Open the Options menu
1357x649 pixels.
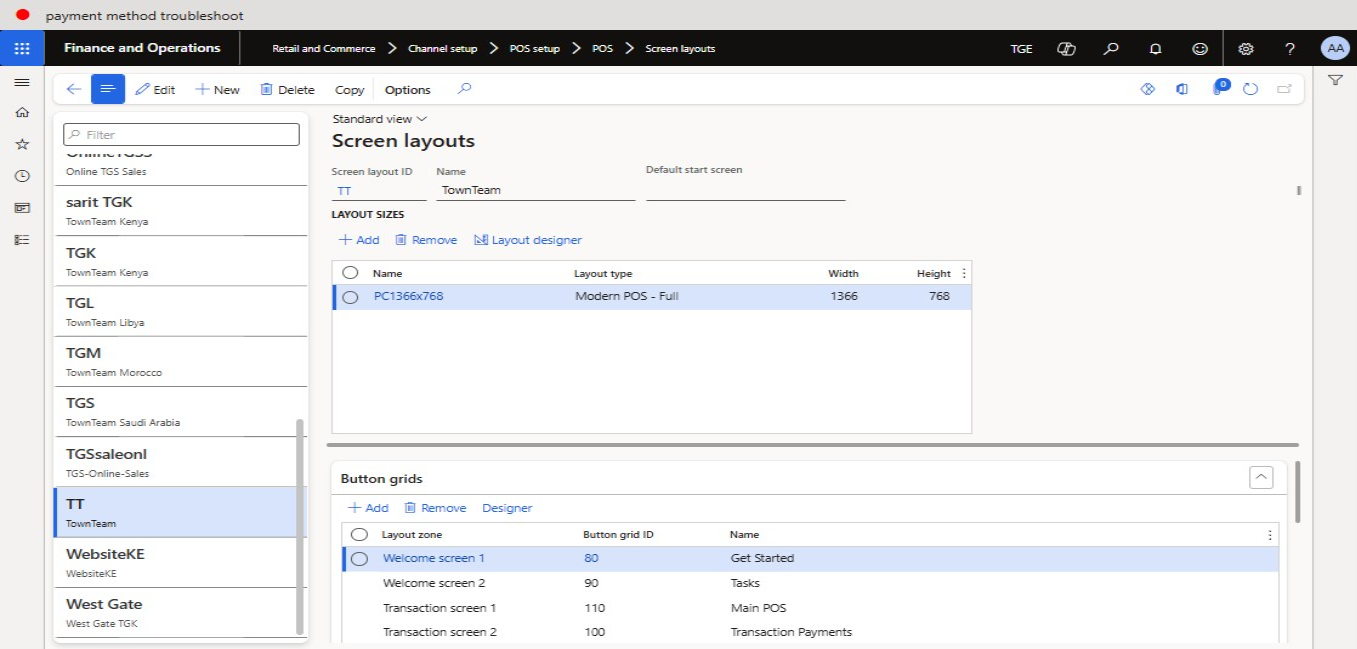pyautogui.click(x=407, y=89)
